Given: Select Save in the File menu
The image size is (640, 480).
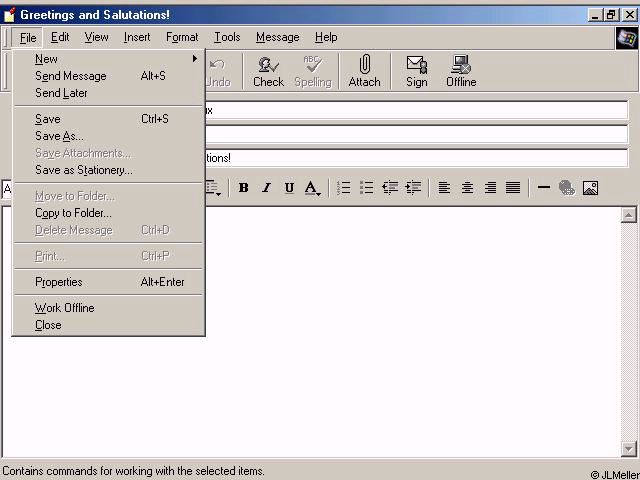Looking at the screenshot, I should click(109, 119).
